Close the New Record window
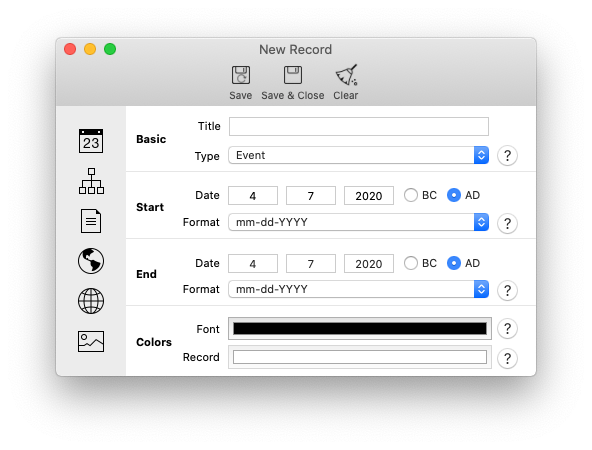592x450 pixels. 70,49
